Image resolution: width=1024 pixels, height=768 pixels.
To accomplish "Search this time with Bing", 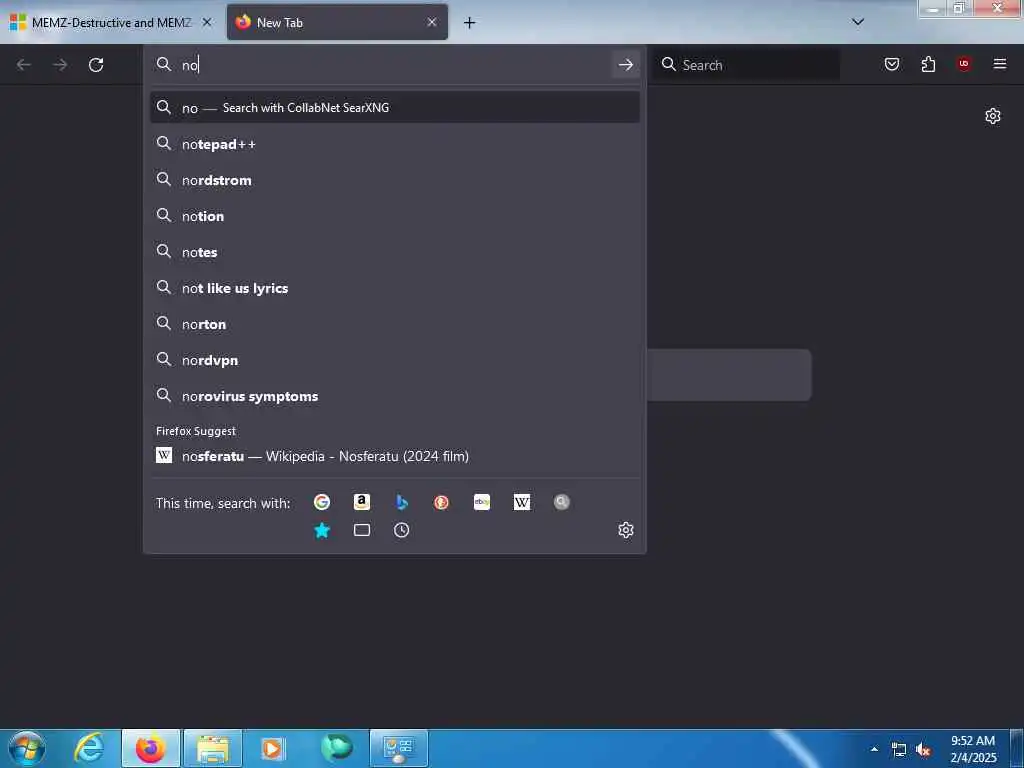I will [402, 502].
